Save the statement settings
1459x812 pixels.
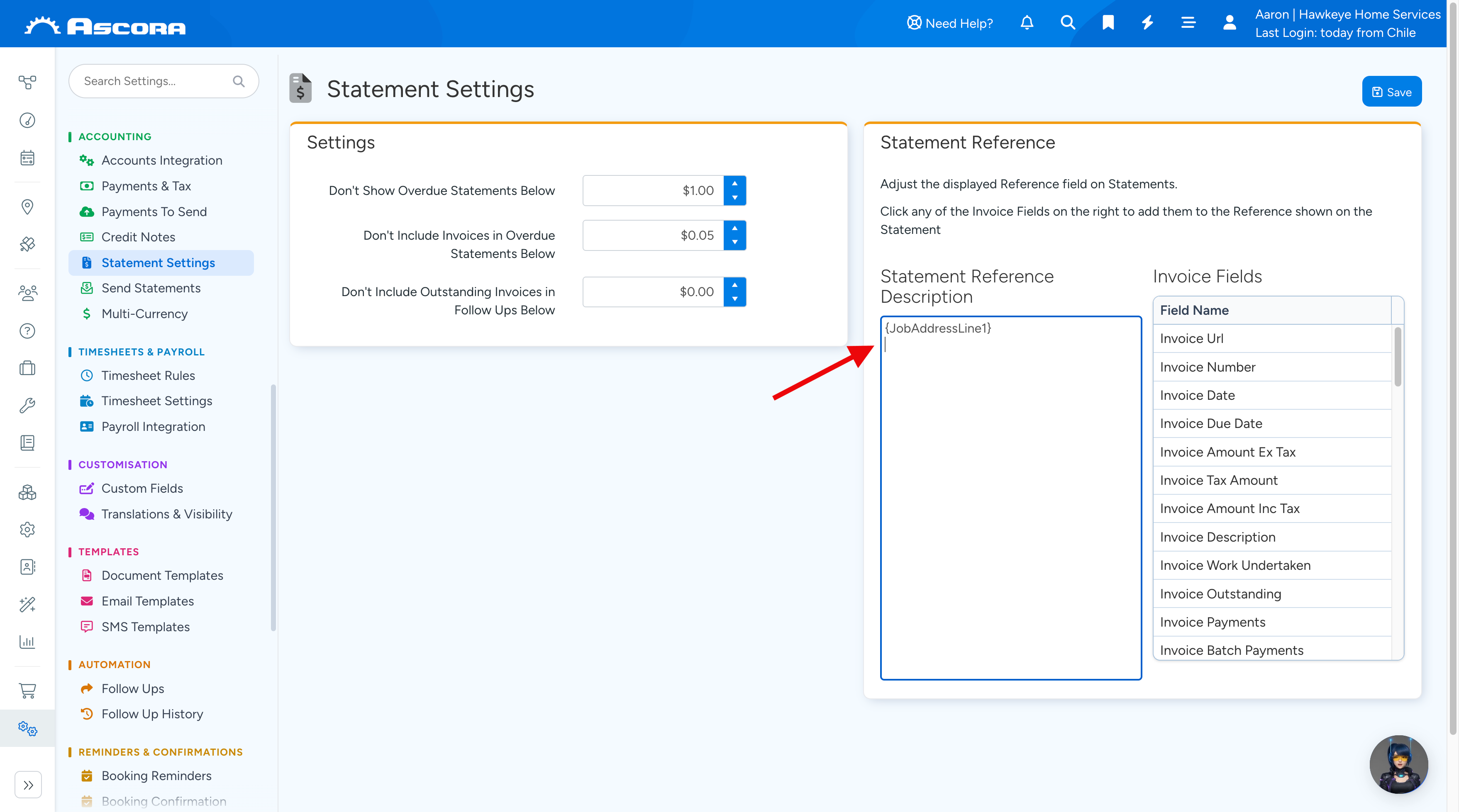click(1392, 92)
